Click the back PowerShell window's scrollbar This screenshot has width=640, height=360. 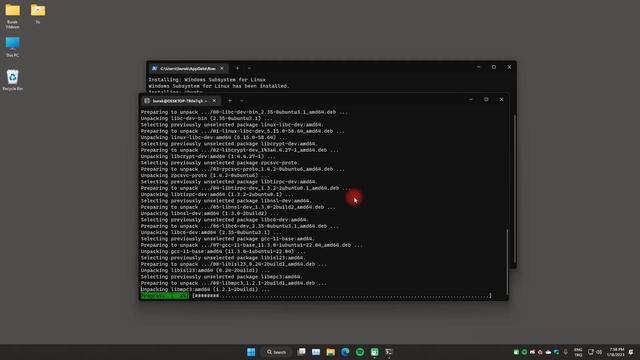[515, 188]
